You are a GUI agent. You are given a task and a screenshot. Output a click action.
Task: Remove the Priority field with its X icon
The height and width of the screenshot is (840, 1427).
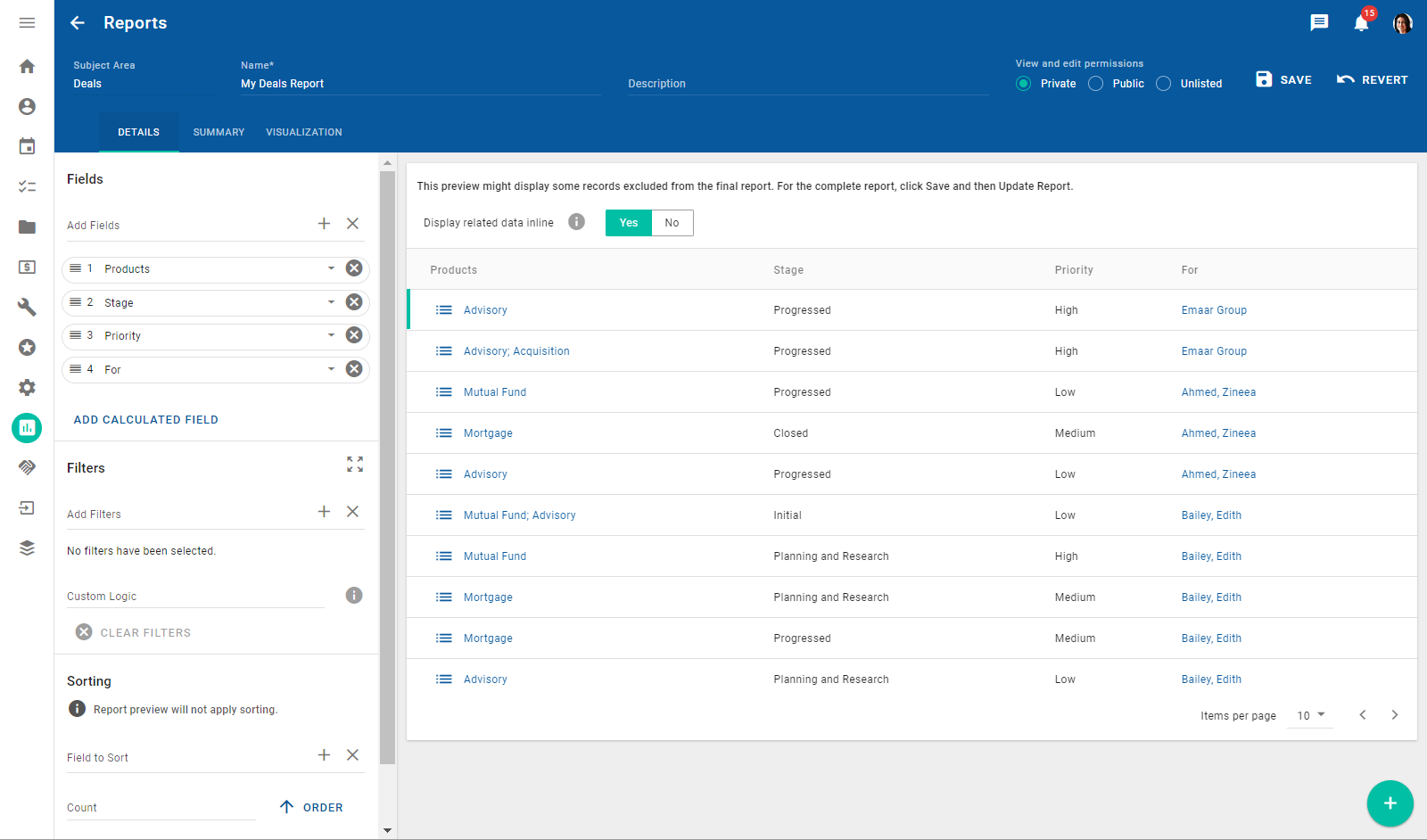pyautogui.click(x=354, y=335)
